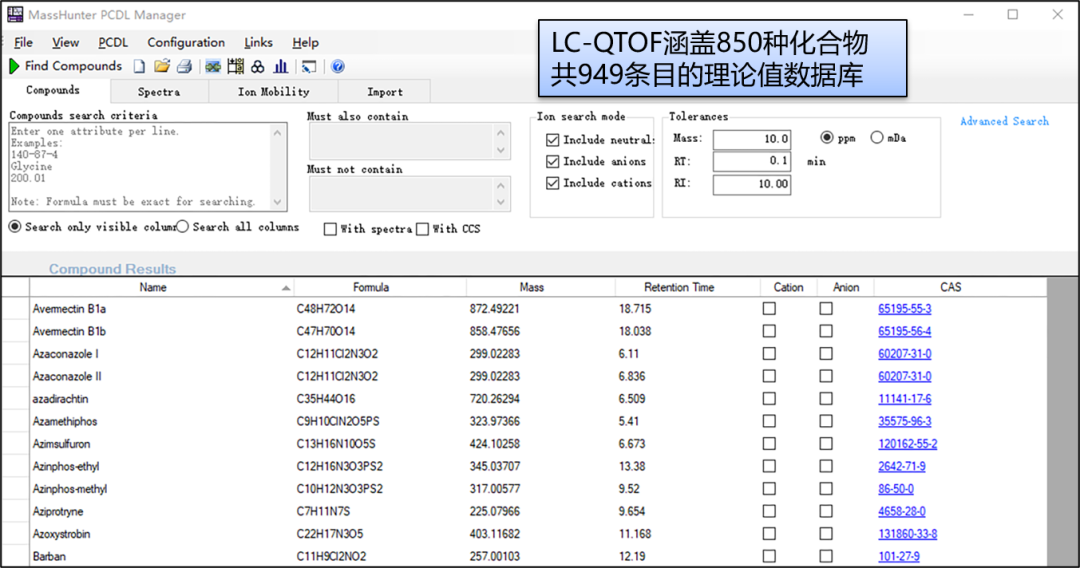Open CAS link 65195-55-3

point(904,309)
